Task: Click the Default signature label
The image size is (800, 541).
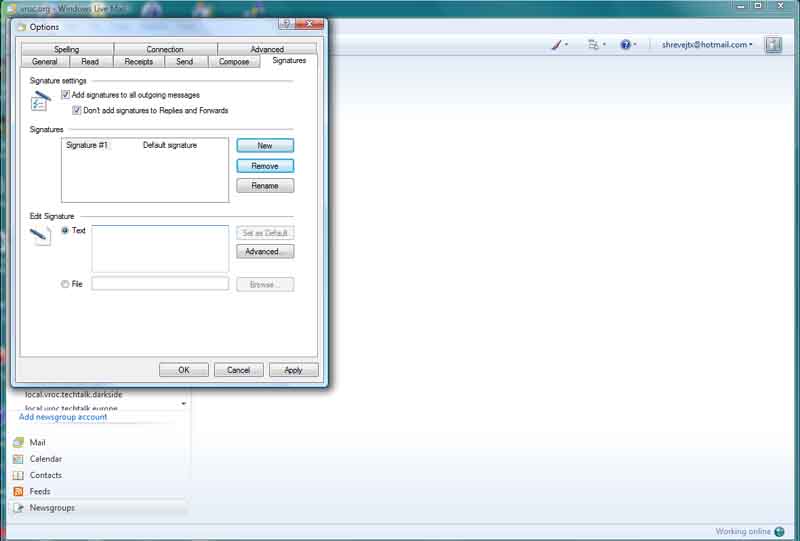Action: click(x=170, y=145)
